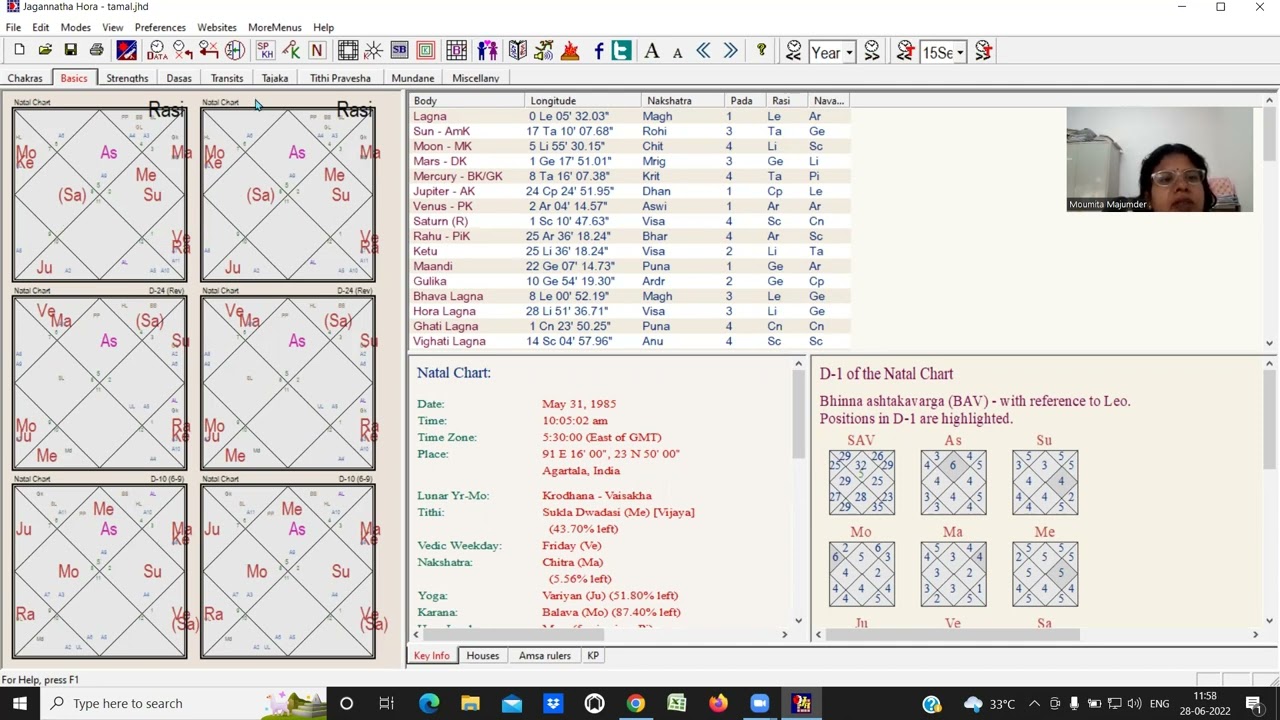
Task: Click the Hora Lagna row
Action: click(630, 311)
